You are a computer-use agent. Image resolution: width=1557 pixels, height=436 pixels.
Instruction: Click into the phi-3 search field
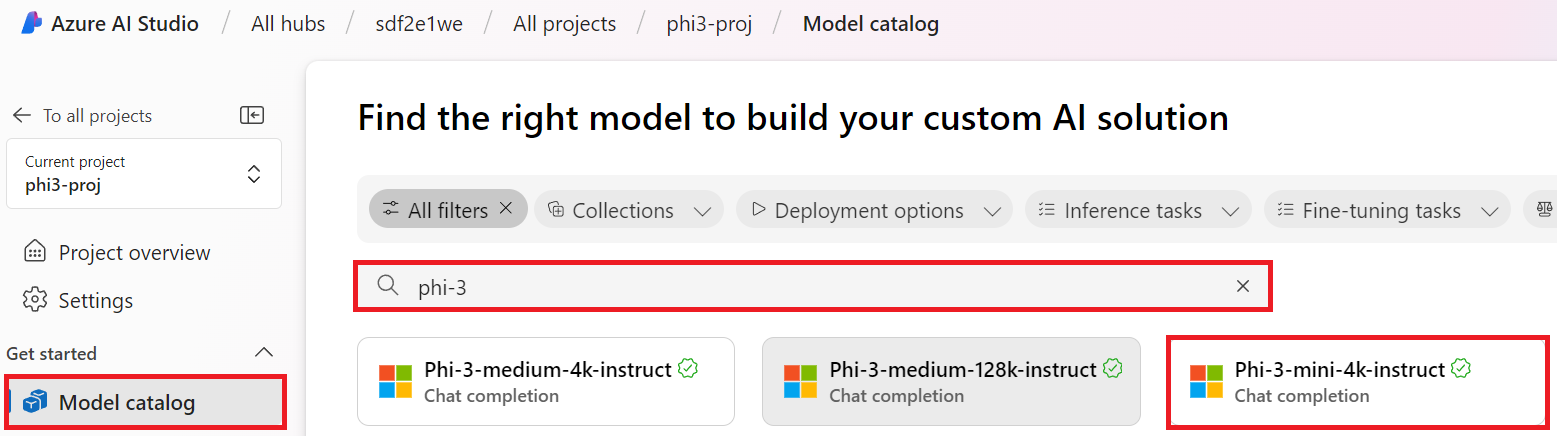pos(814,287)
